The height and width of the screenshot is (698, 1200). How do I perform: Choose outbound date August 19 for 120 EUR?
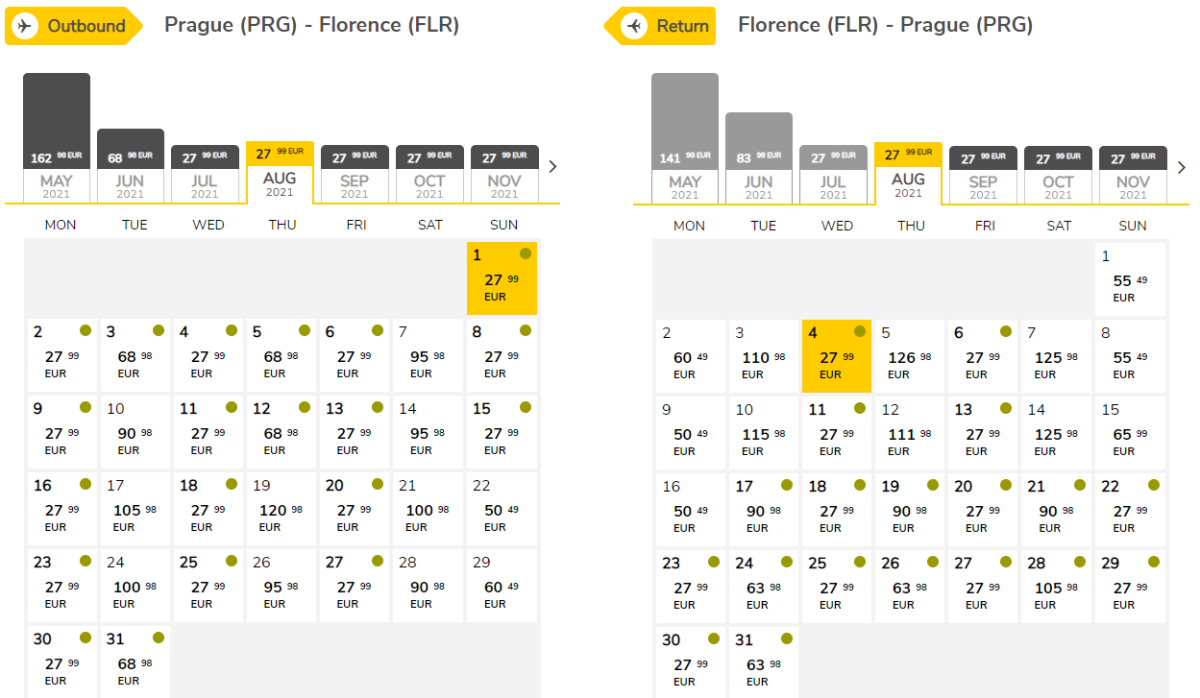[x=281, y=508]
